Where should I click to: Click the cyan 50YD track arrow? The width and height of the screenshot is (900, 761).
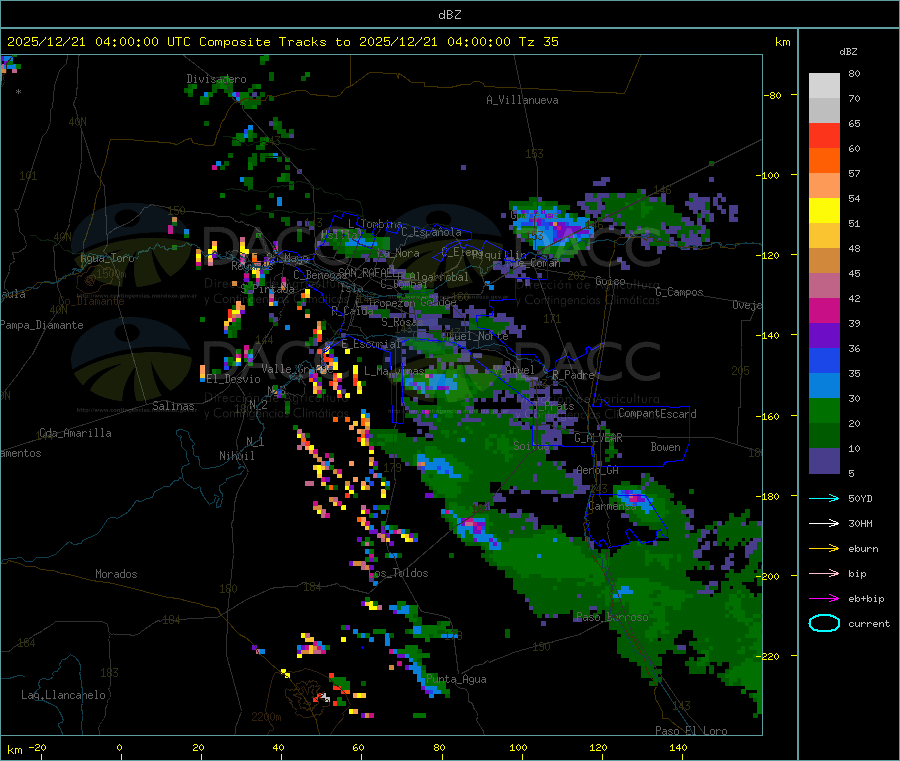click(x=824, y=498)
